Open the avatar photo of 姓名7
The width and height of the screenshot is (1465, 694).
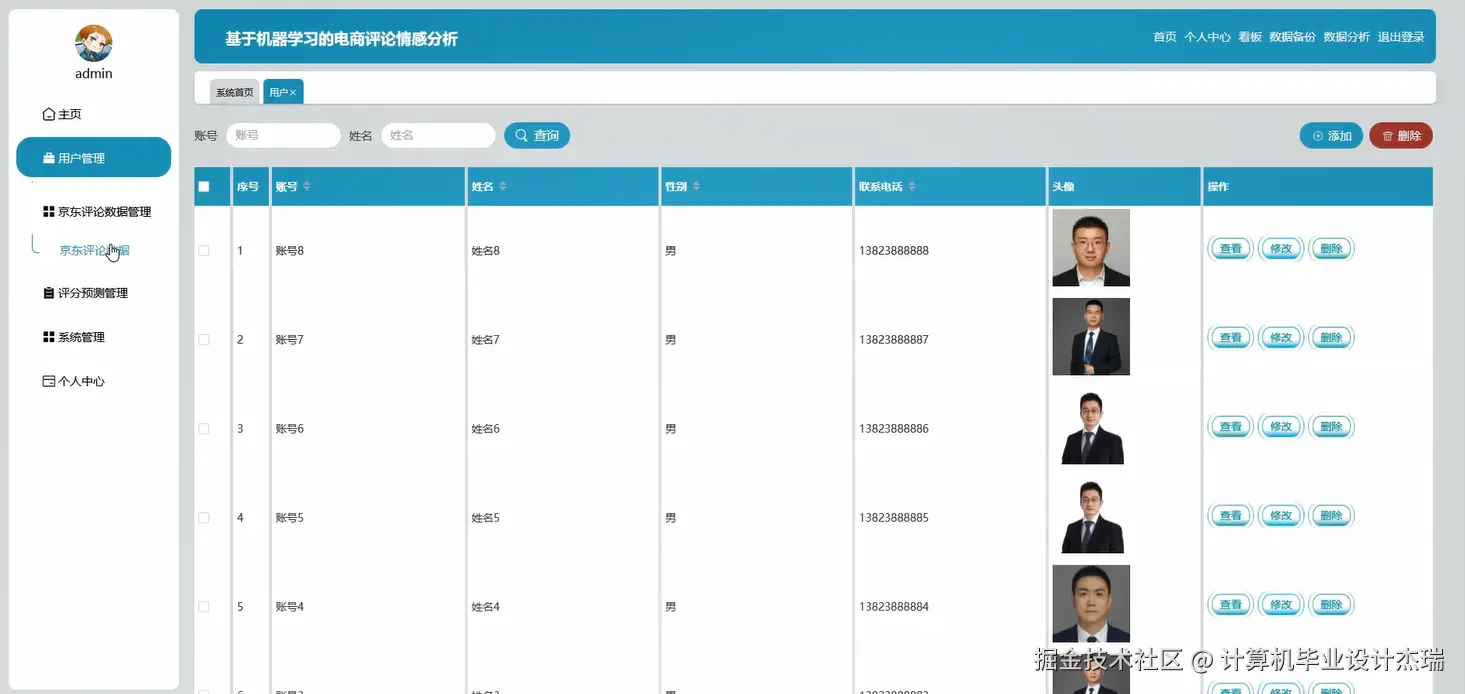point(1091,337)
